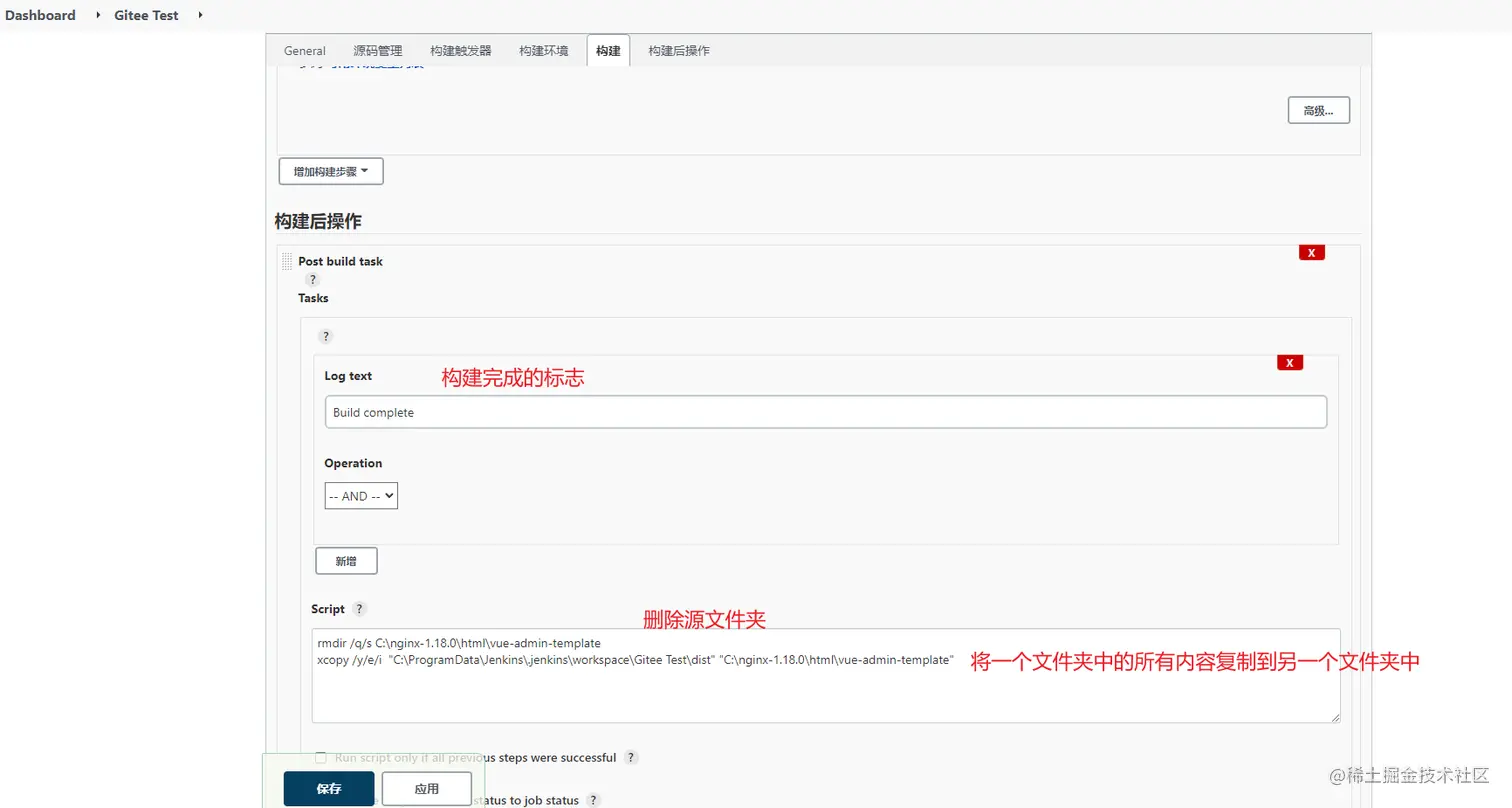Save the configuration with 保存
The height and width of the screenshot is (808, 1512).
[x=329, y=788]
